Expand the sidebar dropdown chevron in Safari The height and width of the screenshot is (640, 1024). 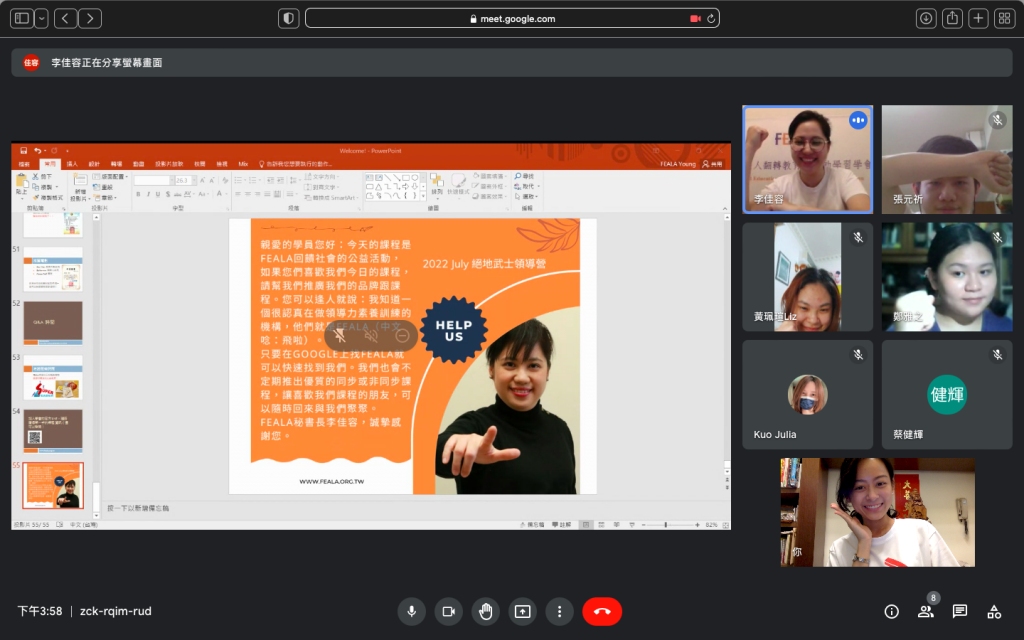coord(41,18)
